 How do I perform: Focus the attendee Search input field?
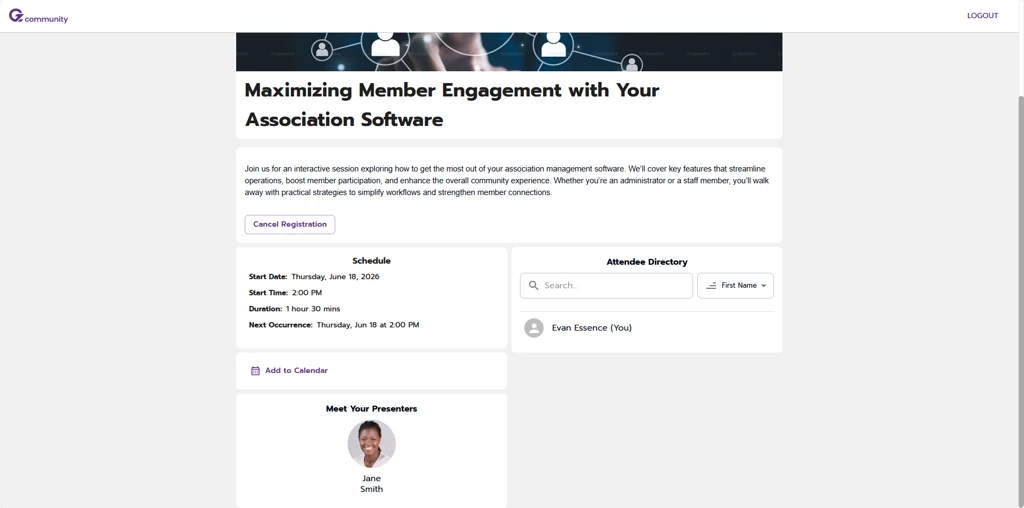click(x=614, y=286)
